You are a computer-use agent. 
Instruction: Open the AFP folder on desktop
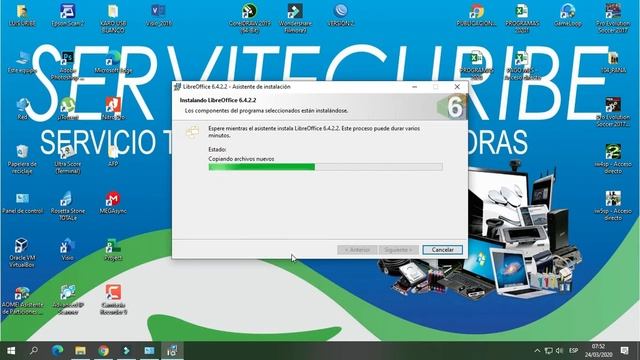tap(113, 156)
